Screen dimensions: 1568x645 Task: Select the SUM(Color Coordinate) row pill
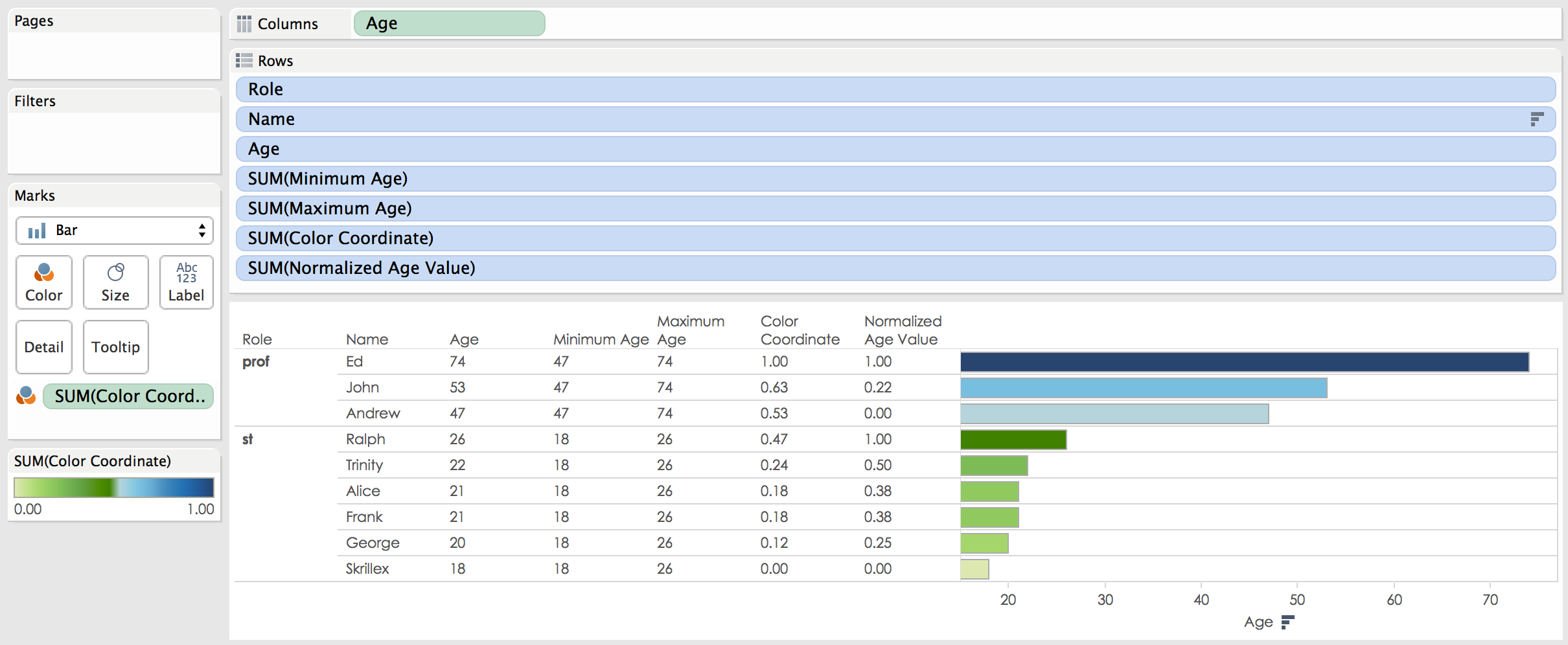pyautogui.click(x=896, y=238)
